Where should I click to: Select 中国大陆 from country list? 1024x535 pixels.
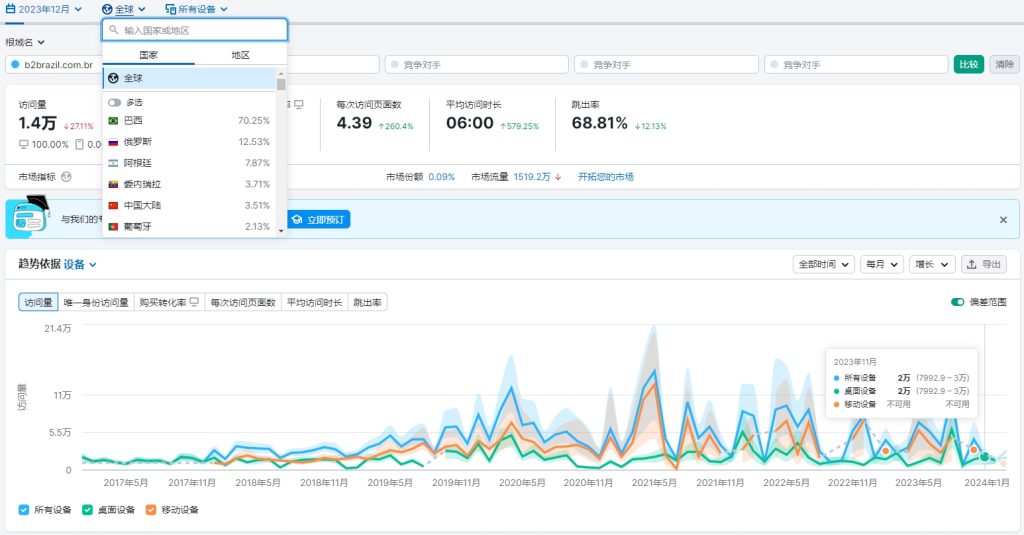point(189,205)
